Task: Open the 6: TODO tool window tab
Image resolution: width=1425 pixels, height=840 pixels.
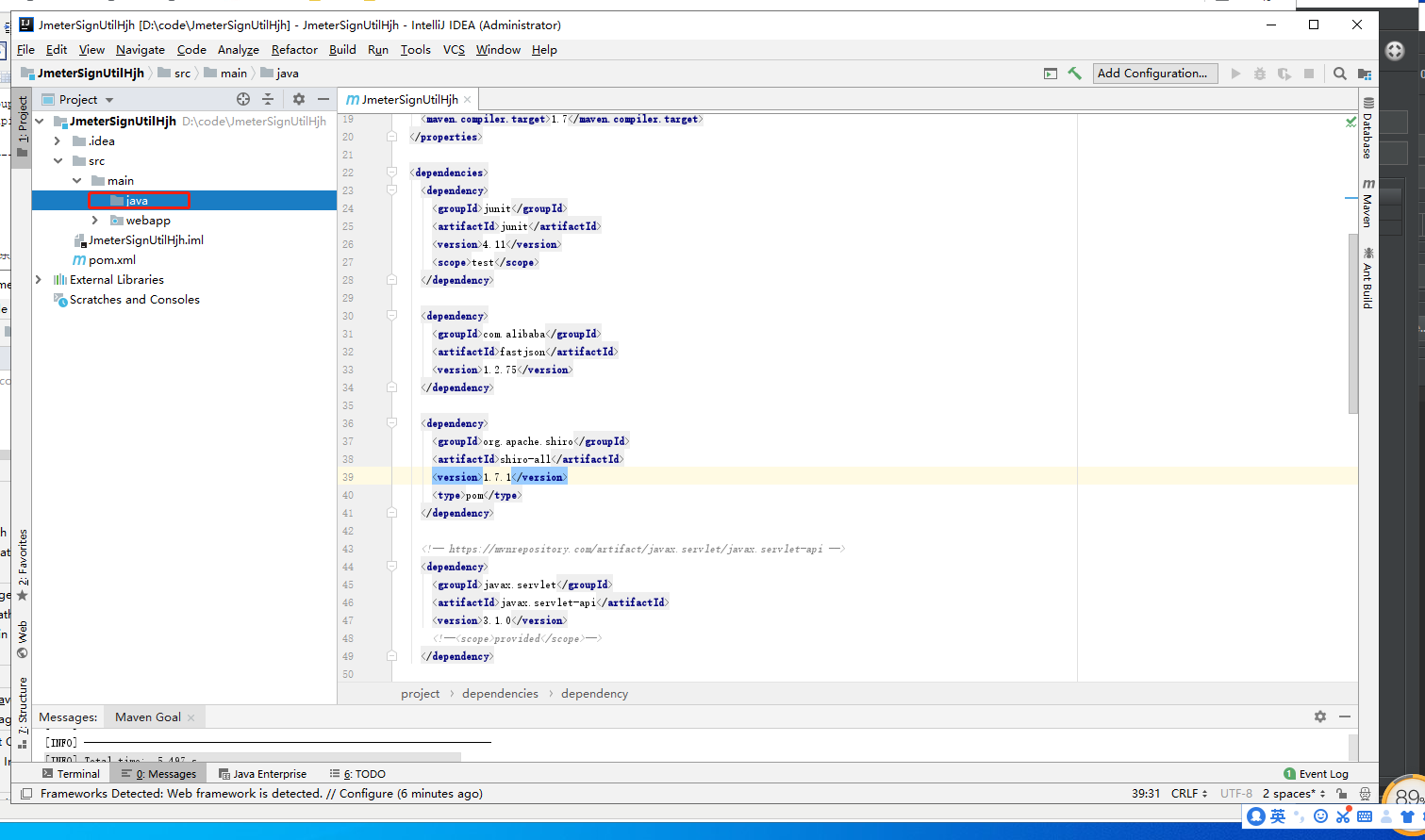Action: (356, 774)
